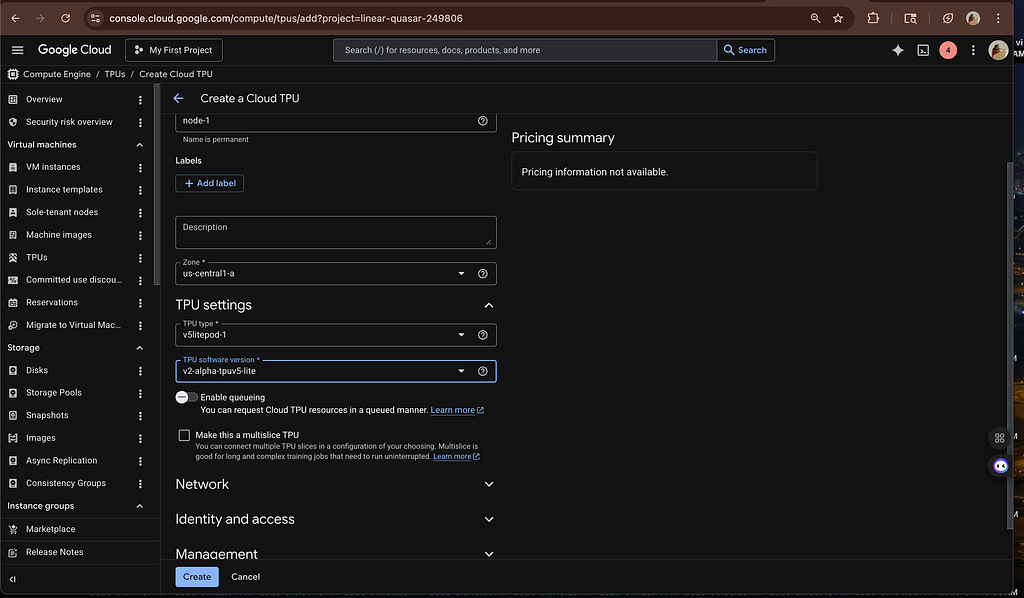Open Google account profile avatar
Screen dimensions: 1024x598
pos(997,50)
